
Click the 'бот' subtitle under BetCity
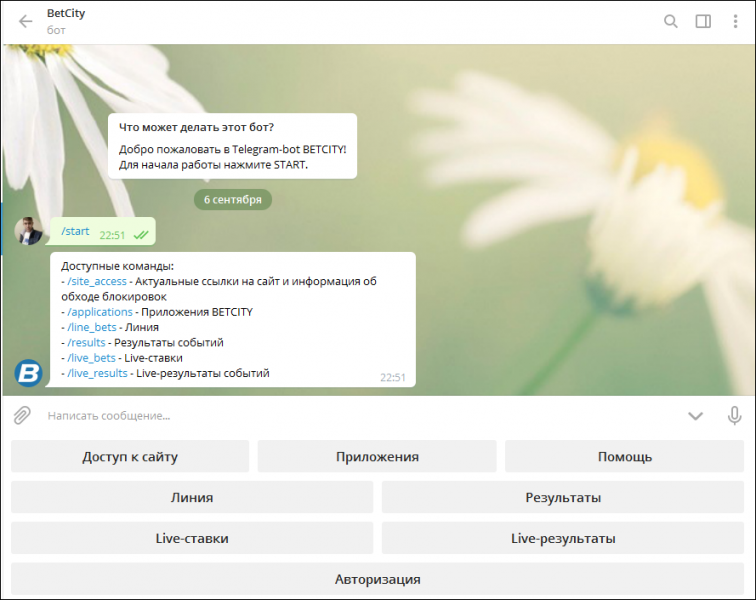[x=56, y=30]
